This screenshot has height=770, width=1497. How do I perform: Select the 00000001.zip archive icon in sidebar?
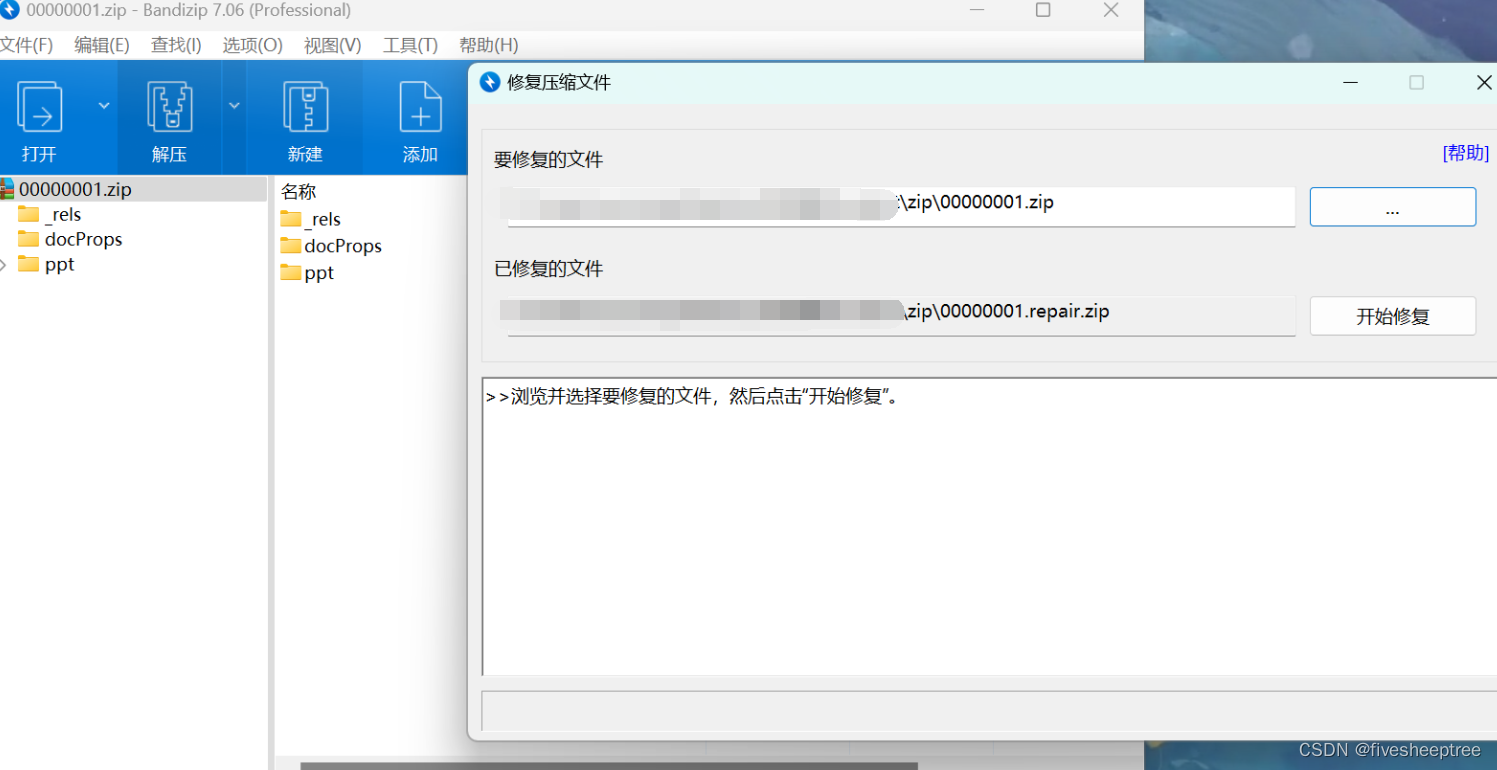coord(10,188)
